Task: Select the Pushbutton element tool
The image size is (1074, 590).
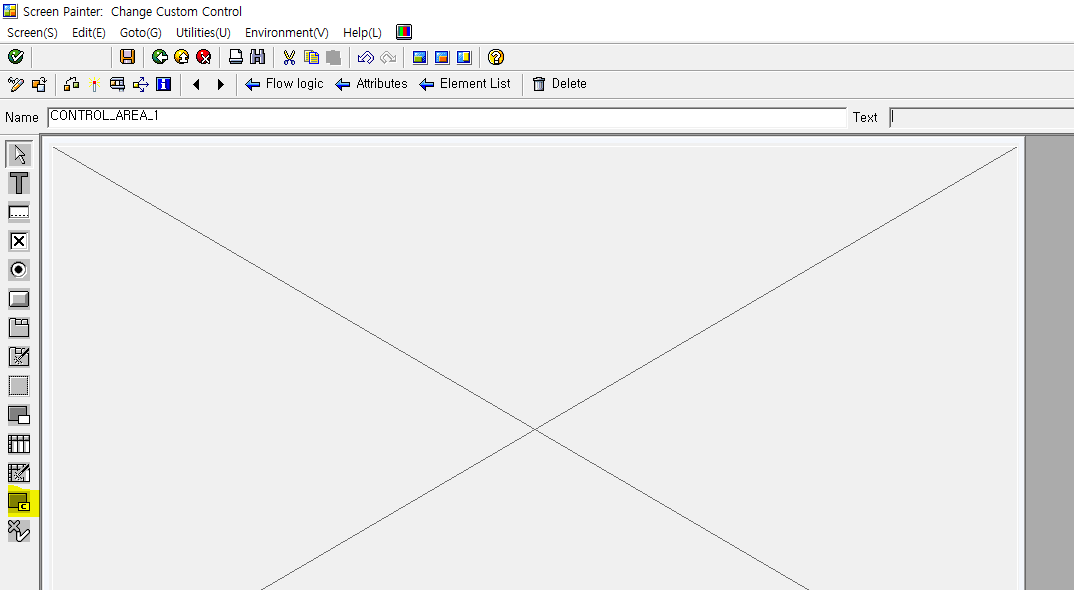Action: point(18,299)
